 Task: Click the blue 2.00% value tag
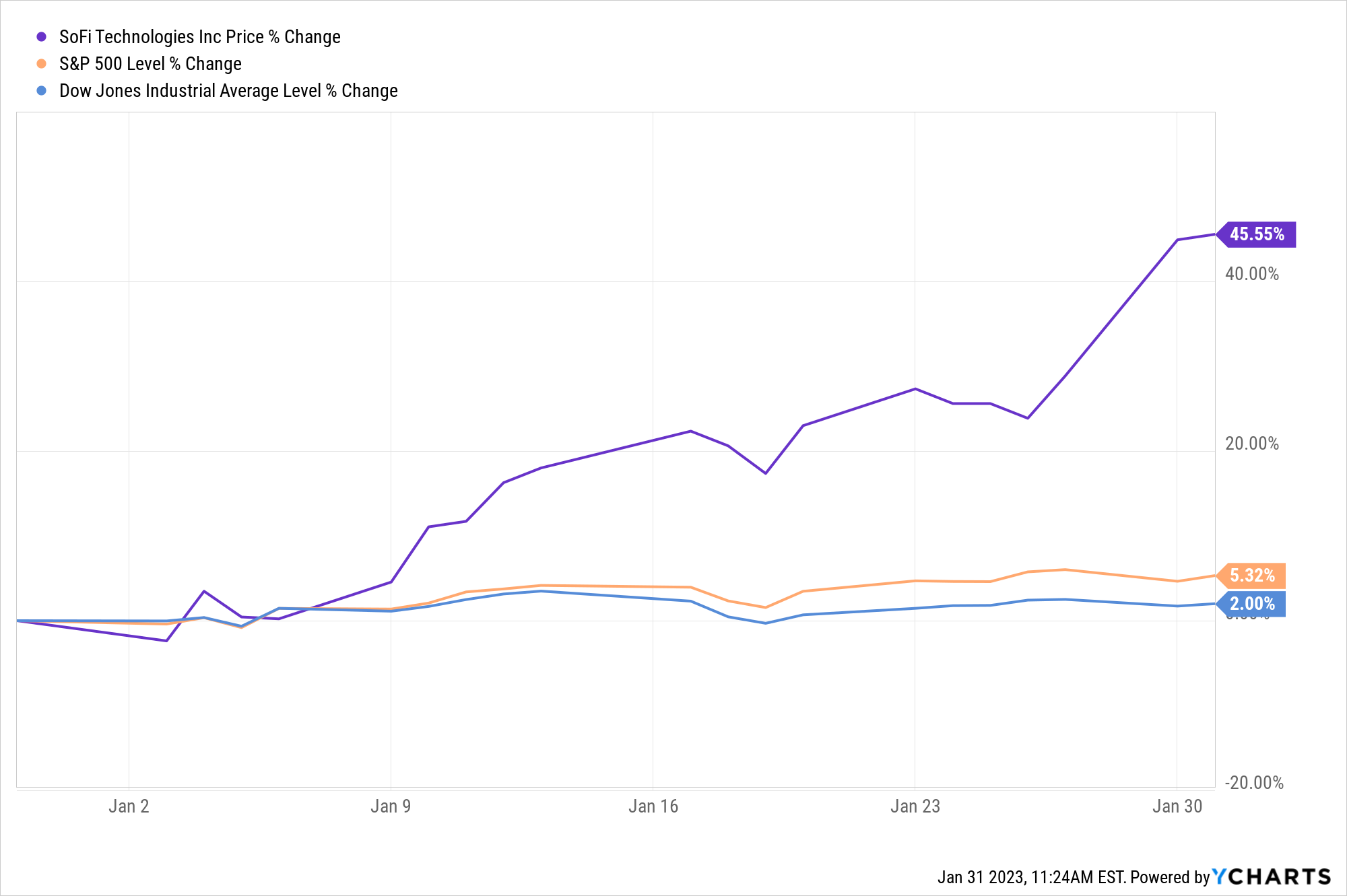1252,604
